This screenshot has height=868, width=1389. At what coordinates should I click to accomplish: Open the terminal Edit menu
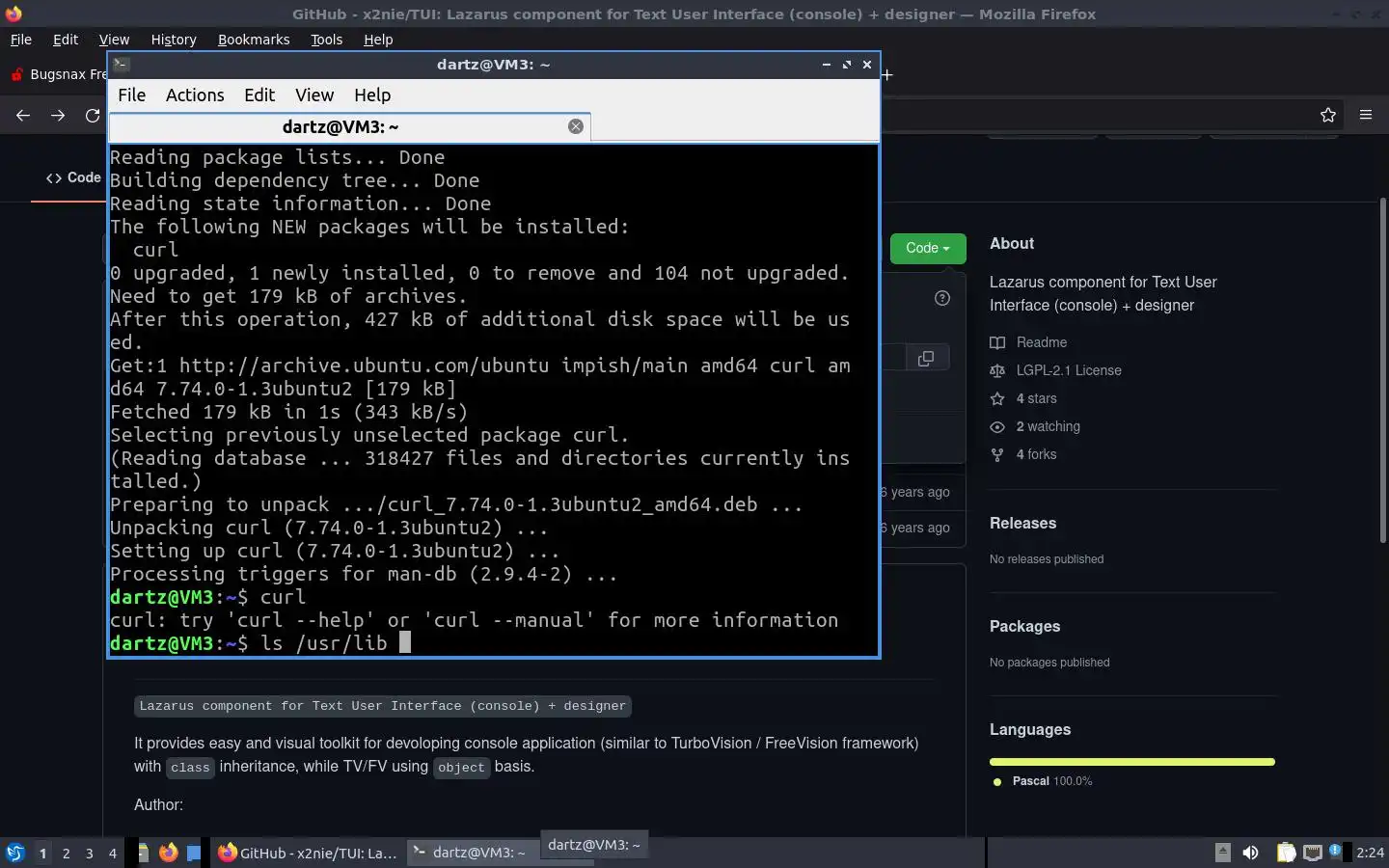(x=259, y=95)
